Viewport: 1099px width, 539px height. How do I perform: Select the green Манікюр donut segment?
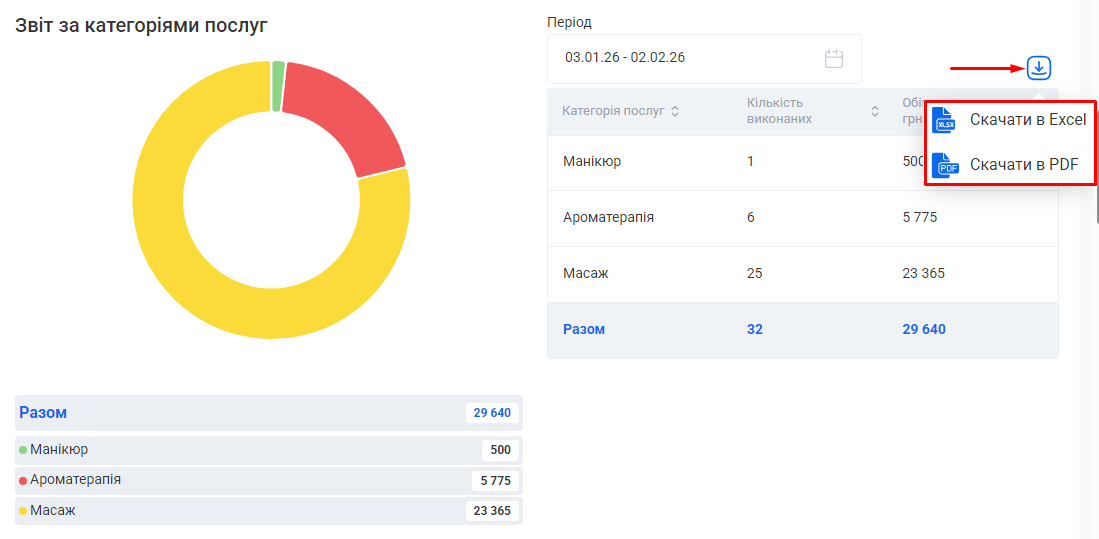278,86
